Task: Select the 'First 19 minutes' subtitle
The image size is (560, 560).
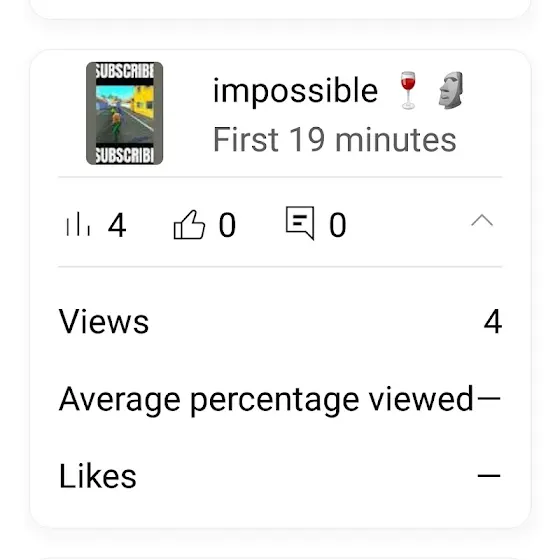Action: click(x=335, y=140)
